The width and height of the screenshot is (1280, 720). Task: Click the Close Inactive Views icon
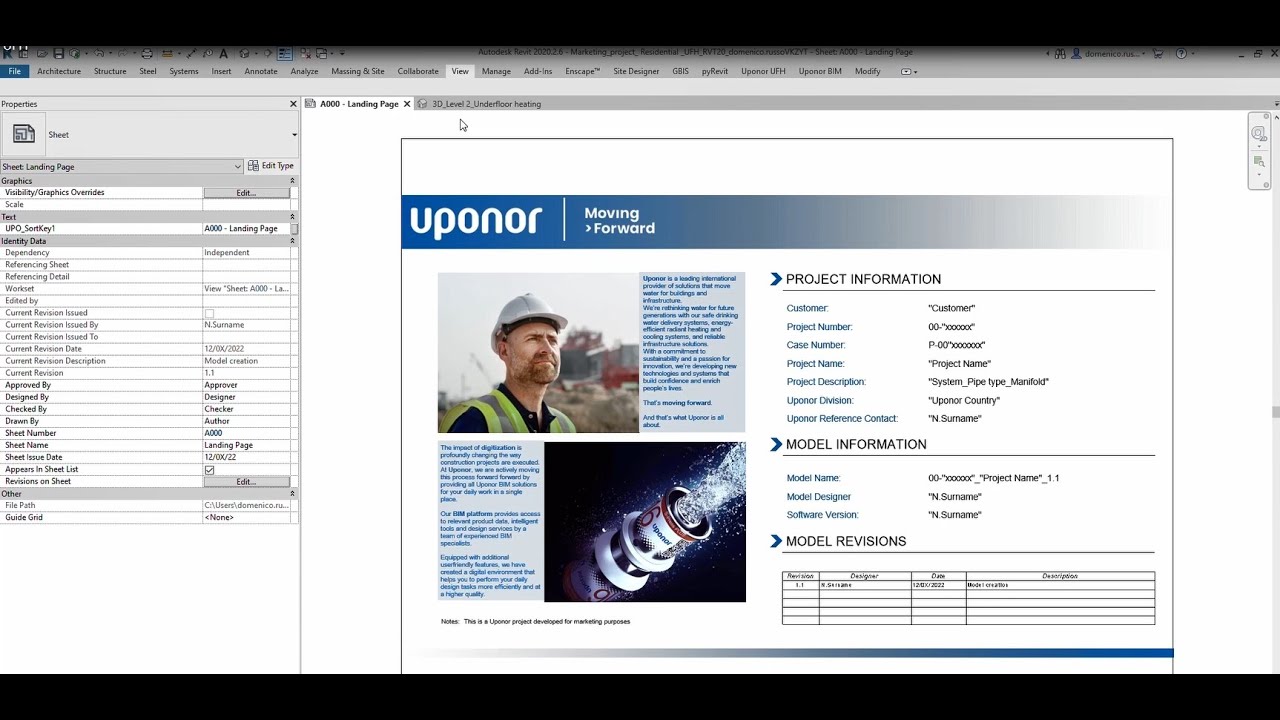pos(305,53)
